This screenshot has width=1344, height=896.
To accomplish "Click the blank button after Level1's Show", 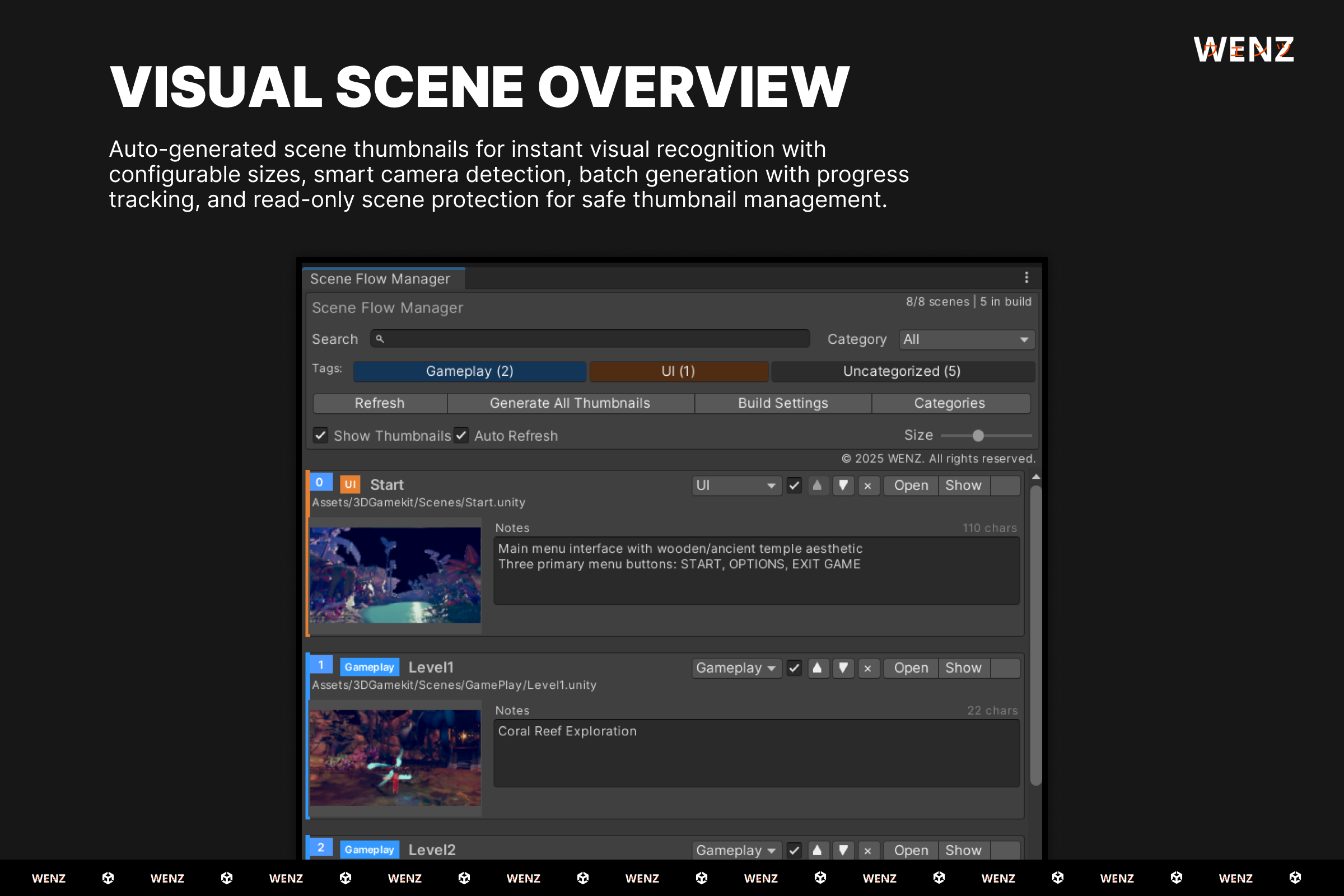I will pyautogui.click(x=1005, y=668).
